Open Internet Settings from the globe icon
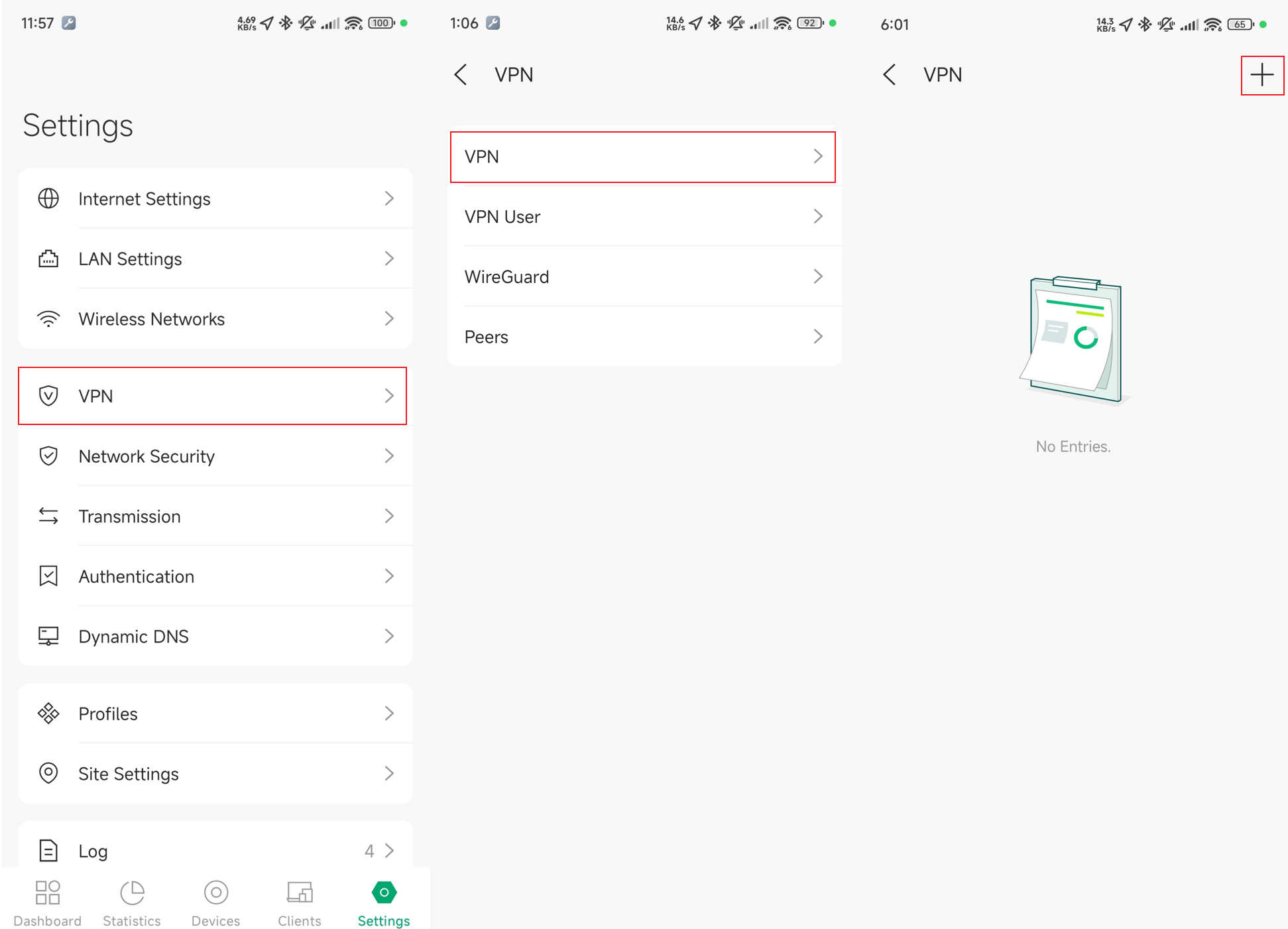This screenshot has height=929, width=1288. (x=48, y=198)
